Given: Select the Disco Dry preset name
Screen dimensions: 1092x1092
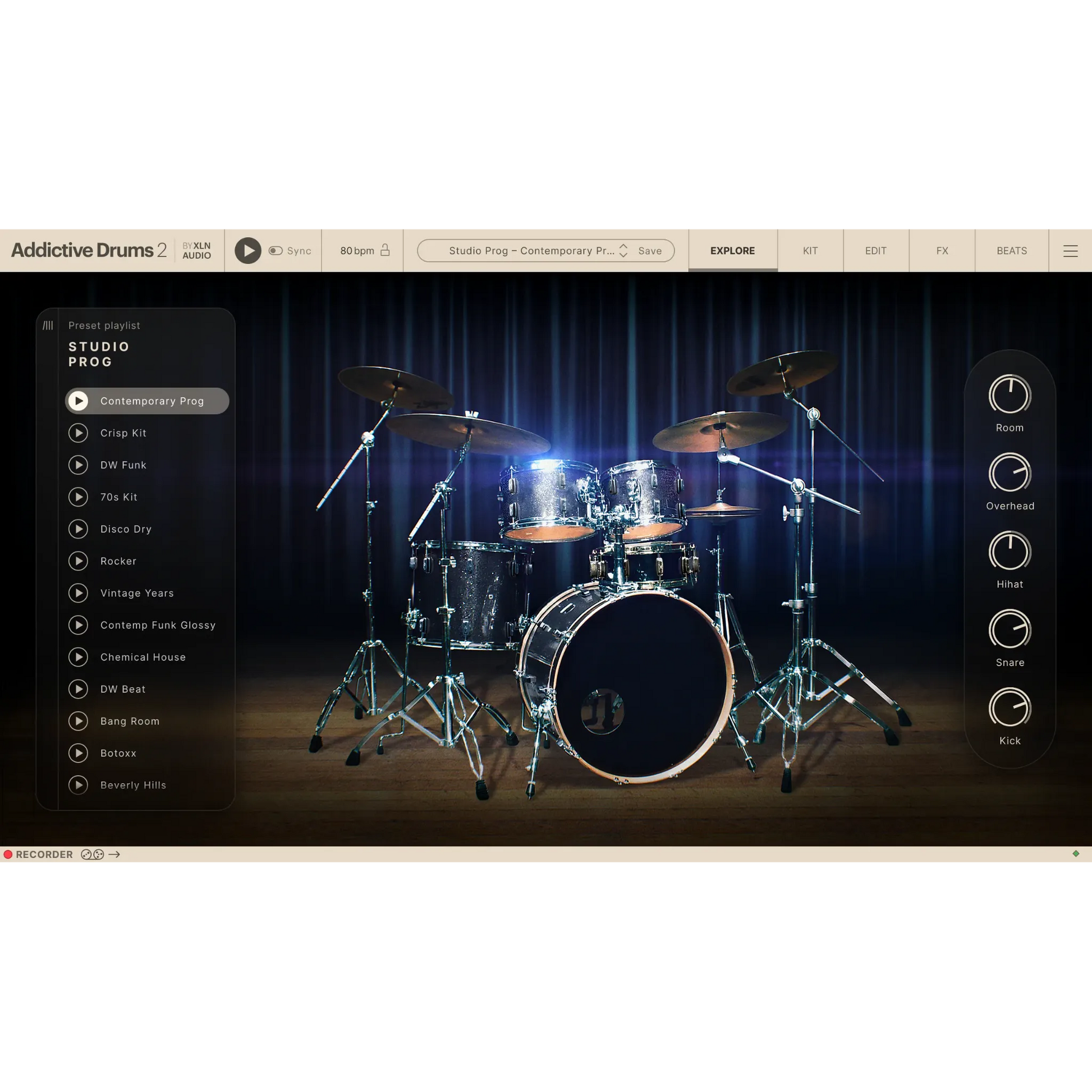Looking at the screenshot, I should click(126, 529).
